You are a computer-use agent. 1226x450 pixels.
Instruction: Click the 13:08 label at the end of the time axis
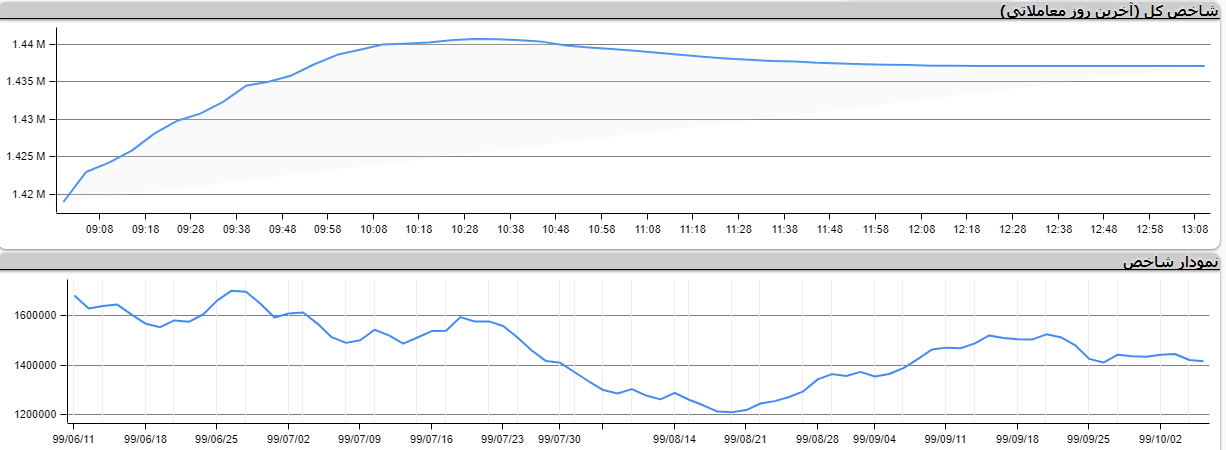[x=1195, y=229]
